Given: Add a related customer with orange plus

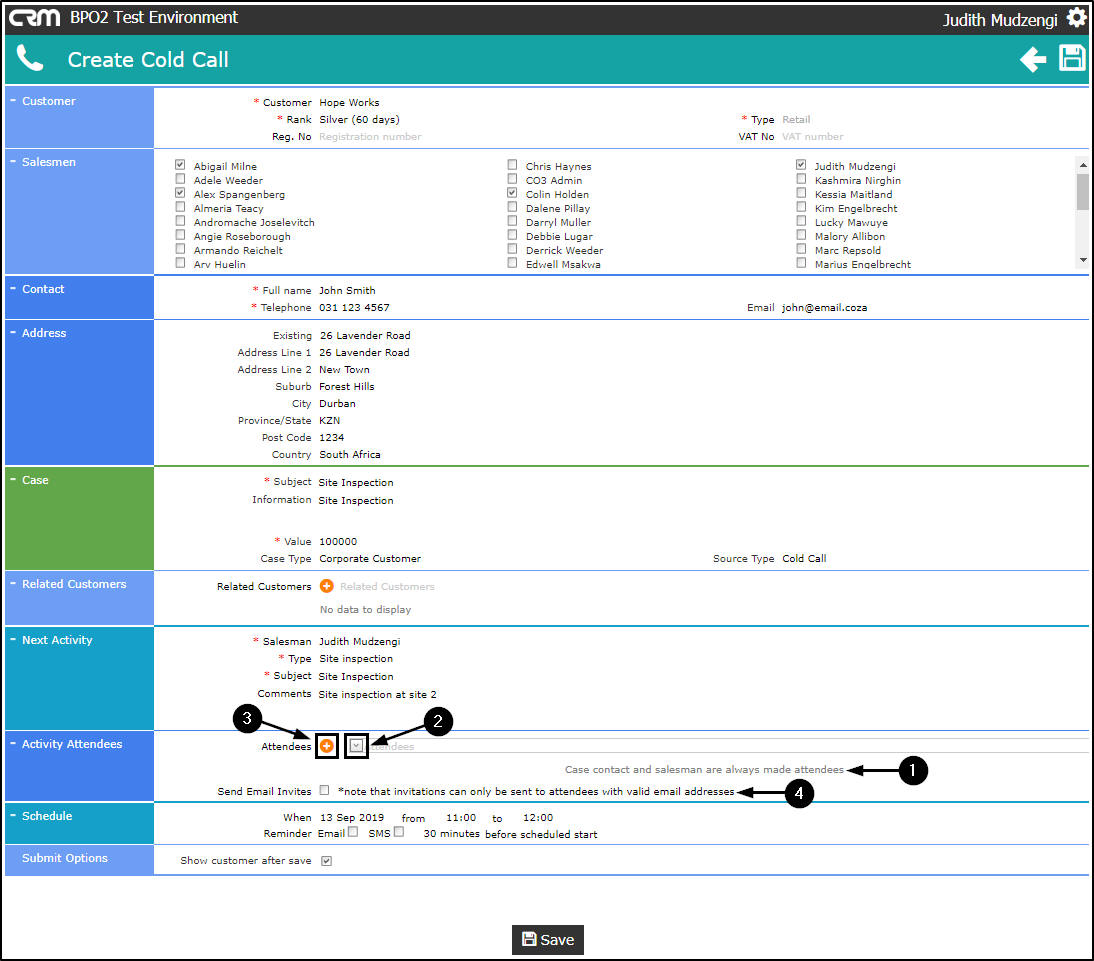Looking at the screenshot, I should (327, 586).
